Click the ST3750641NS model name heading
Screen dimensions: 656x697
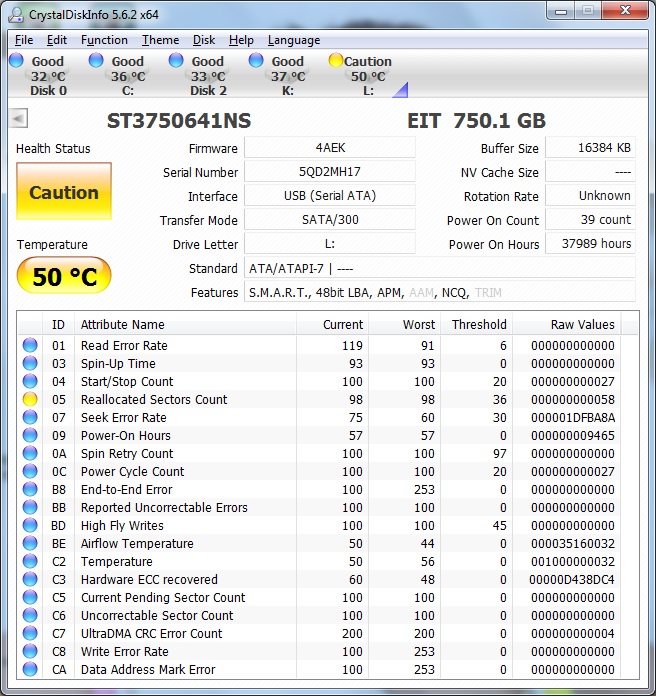click(x=179, y=120)
